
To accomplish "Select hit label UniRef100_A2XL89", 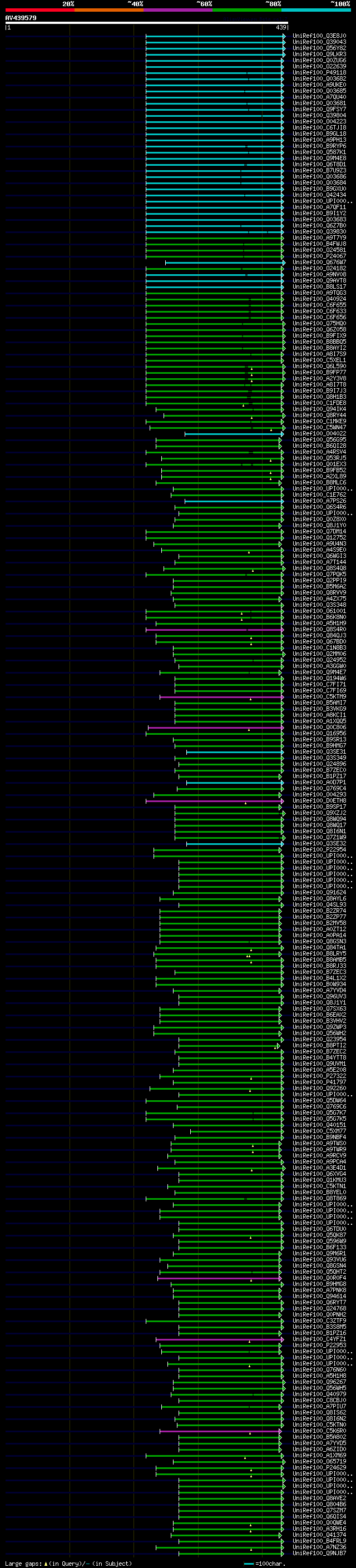I will [x=319, y=477].
